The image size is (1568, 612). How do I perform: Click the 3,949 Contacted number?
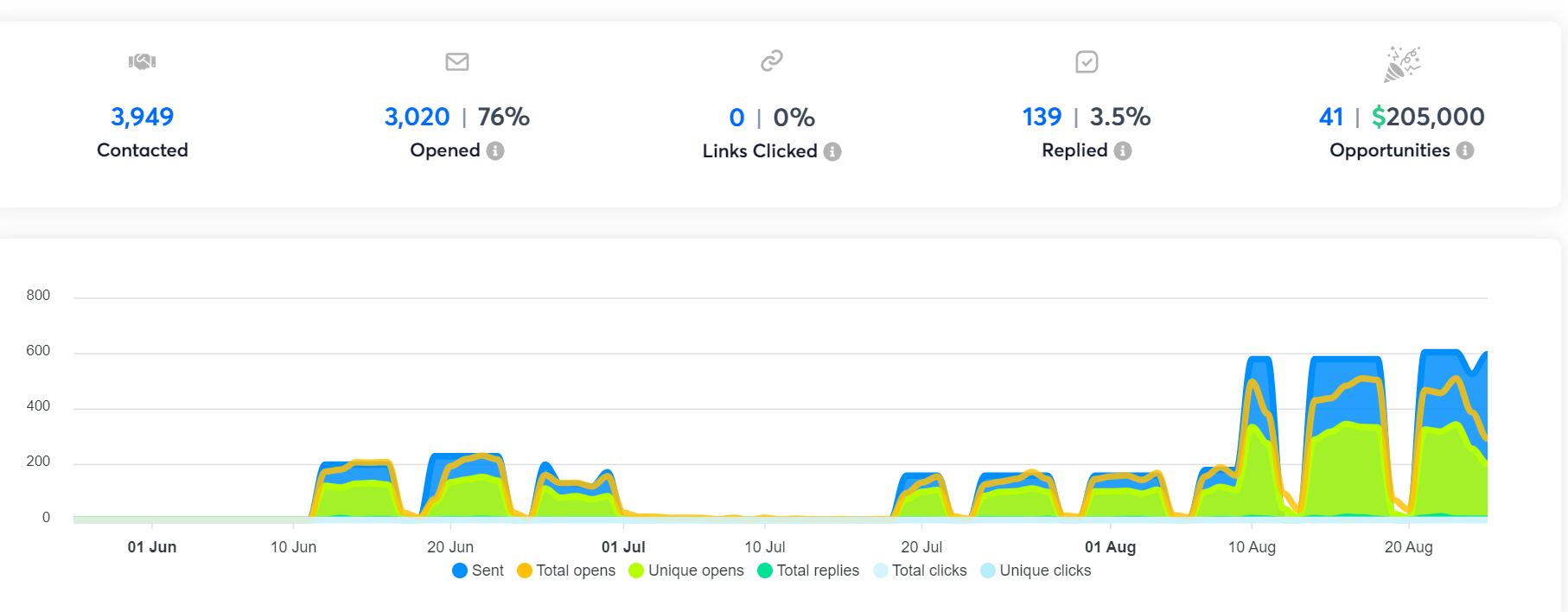(142, 117)
